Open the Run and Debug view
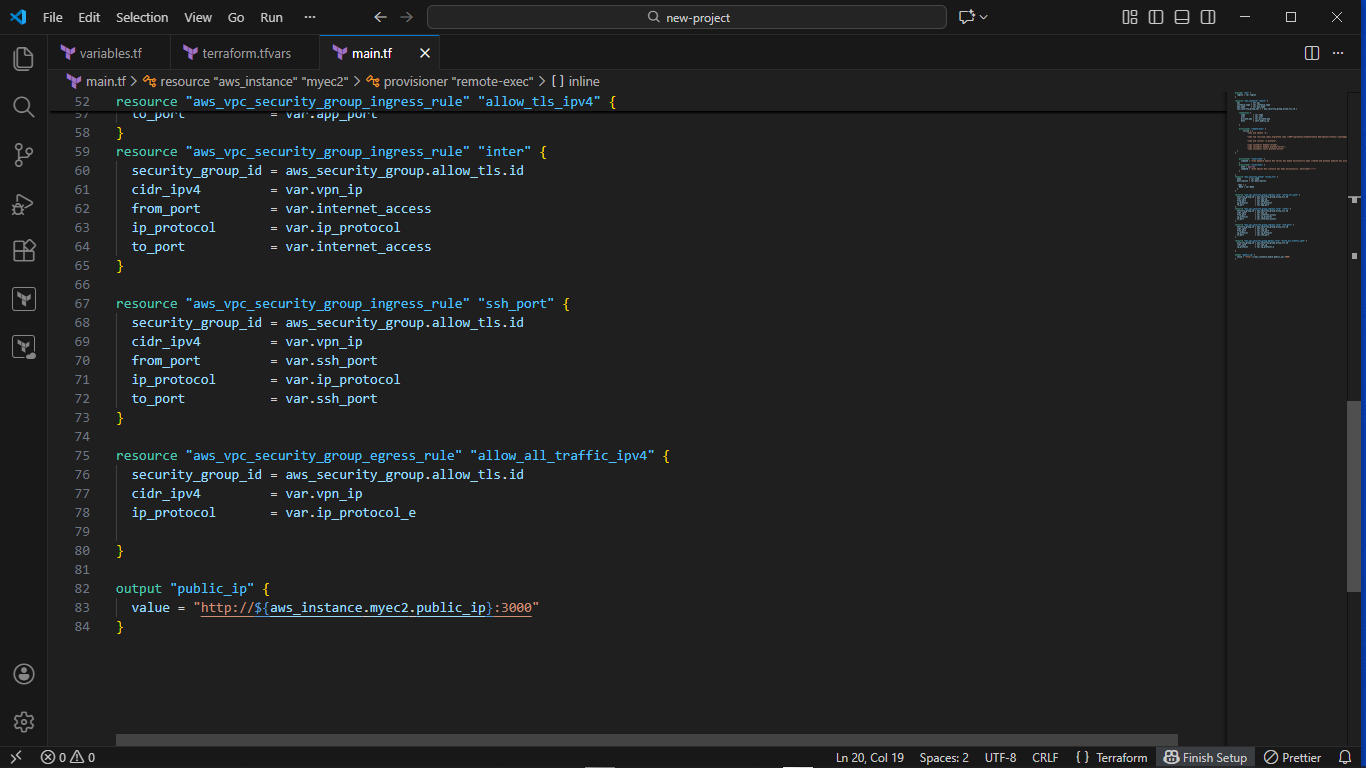 [23, 203]
